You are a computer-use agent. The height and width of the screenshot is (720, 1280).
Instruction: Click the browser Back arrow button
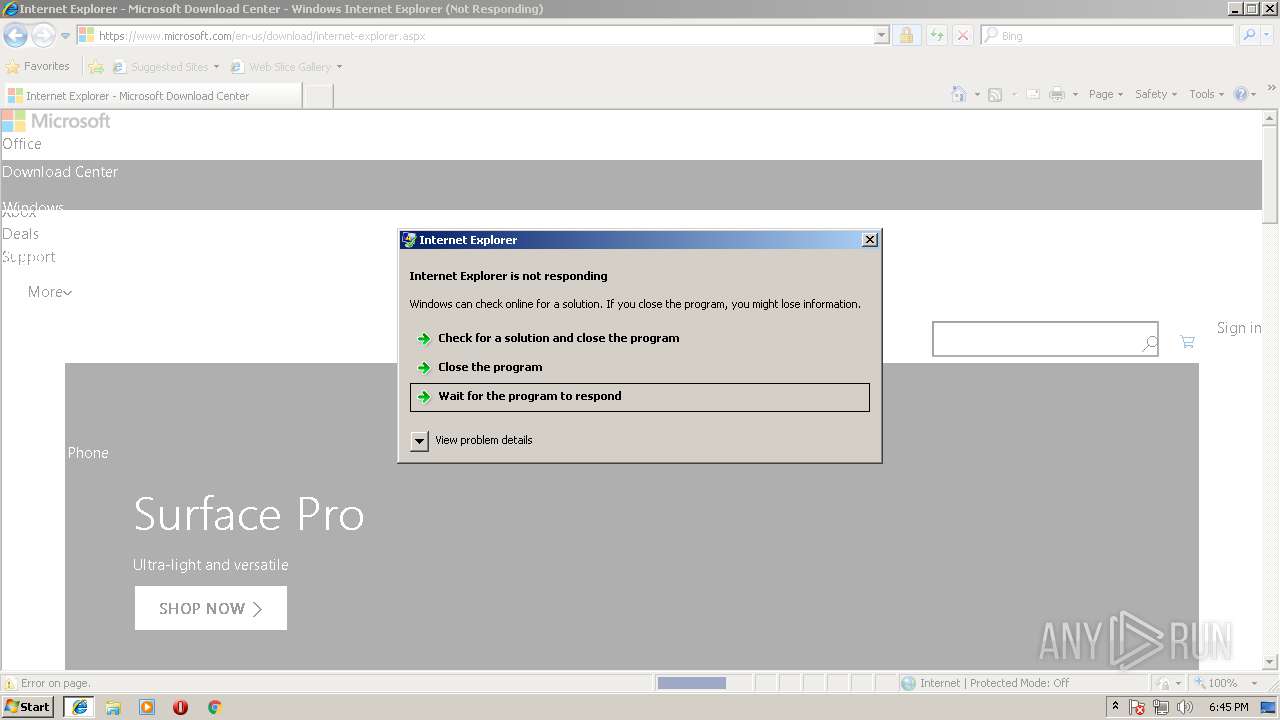point(15,36)
